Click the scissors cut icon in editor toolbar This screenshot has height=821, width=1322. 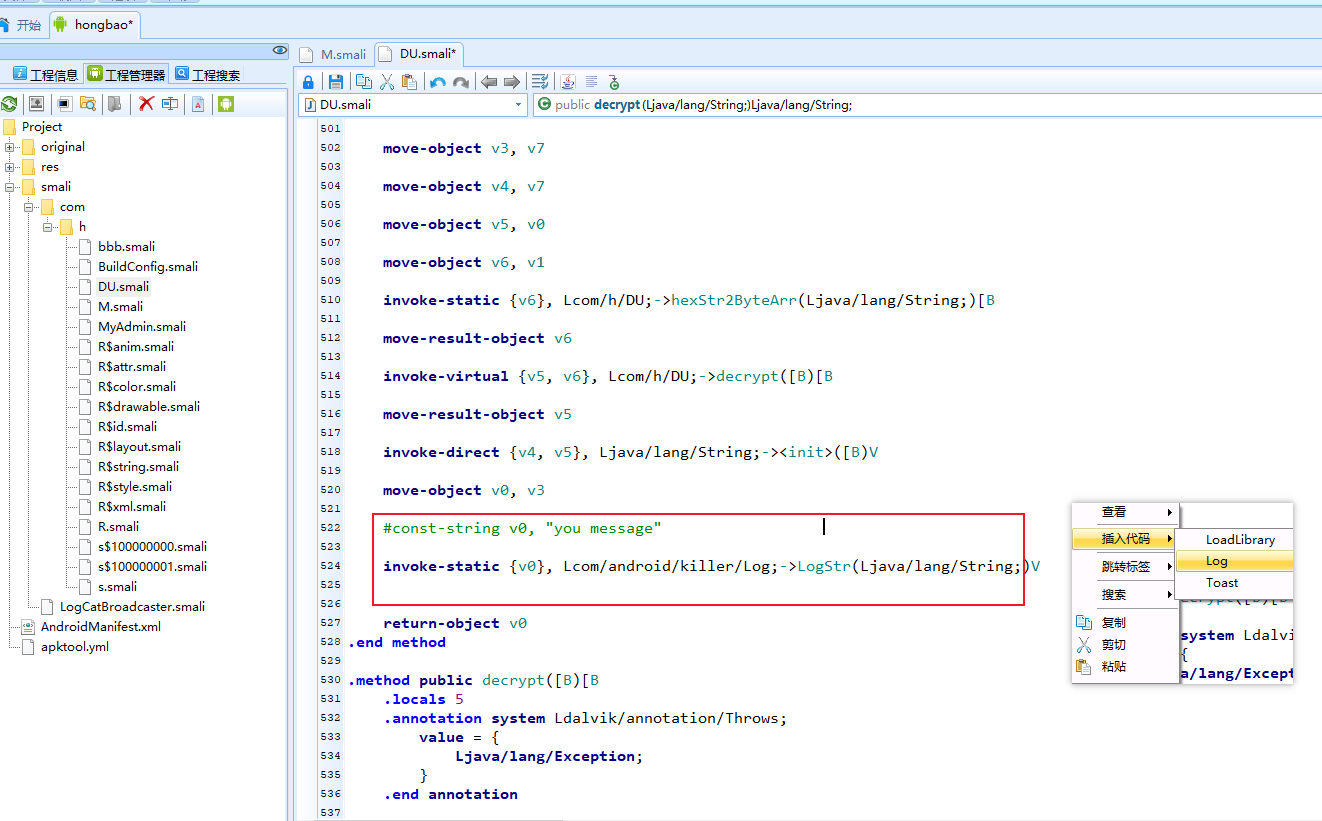(386, 82)
